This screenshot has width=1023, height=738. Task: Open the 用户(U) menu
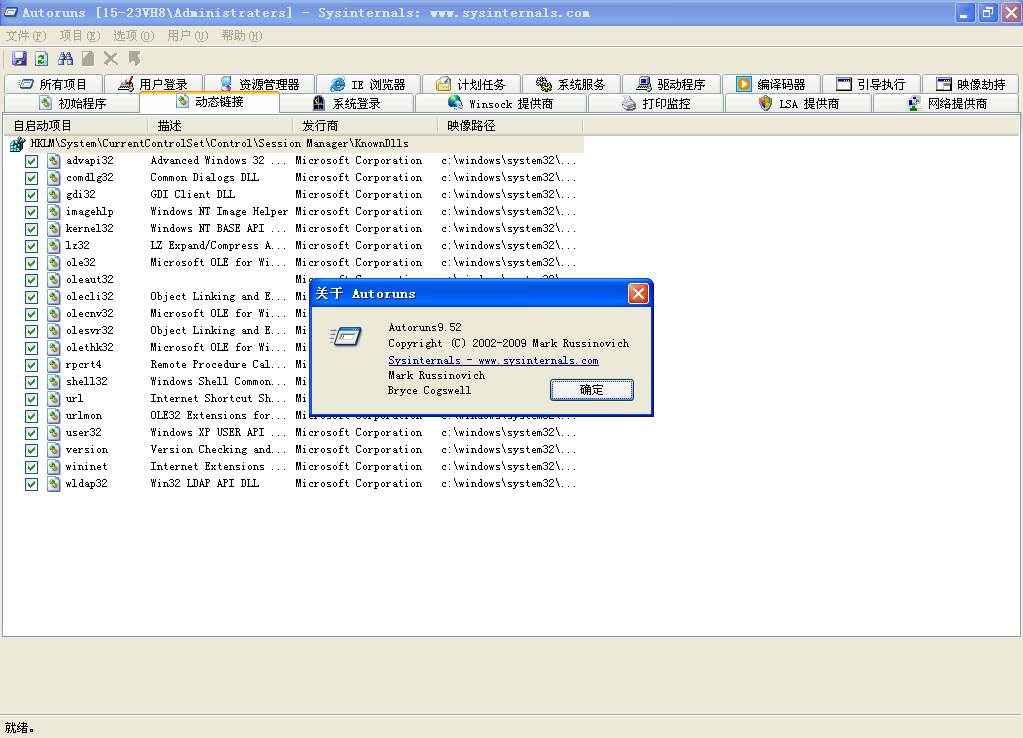[x=187, y=35]
